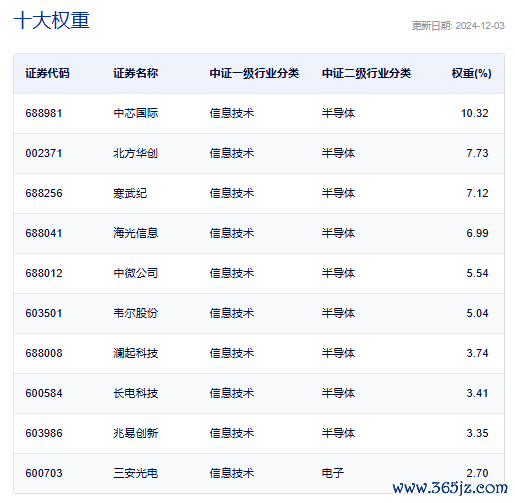Click 半导体 in the 长电科技 row
The image size is (515, 503).
pyautogui.click(x=338, y=393)
